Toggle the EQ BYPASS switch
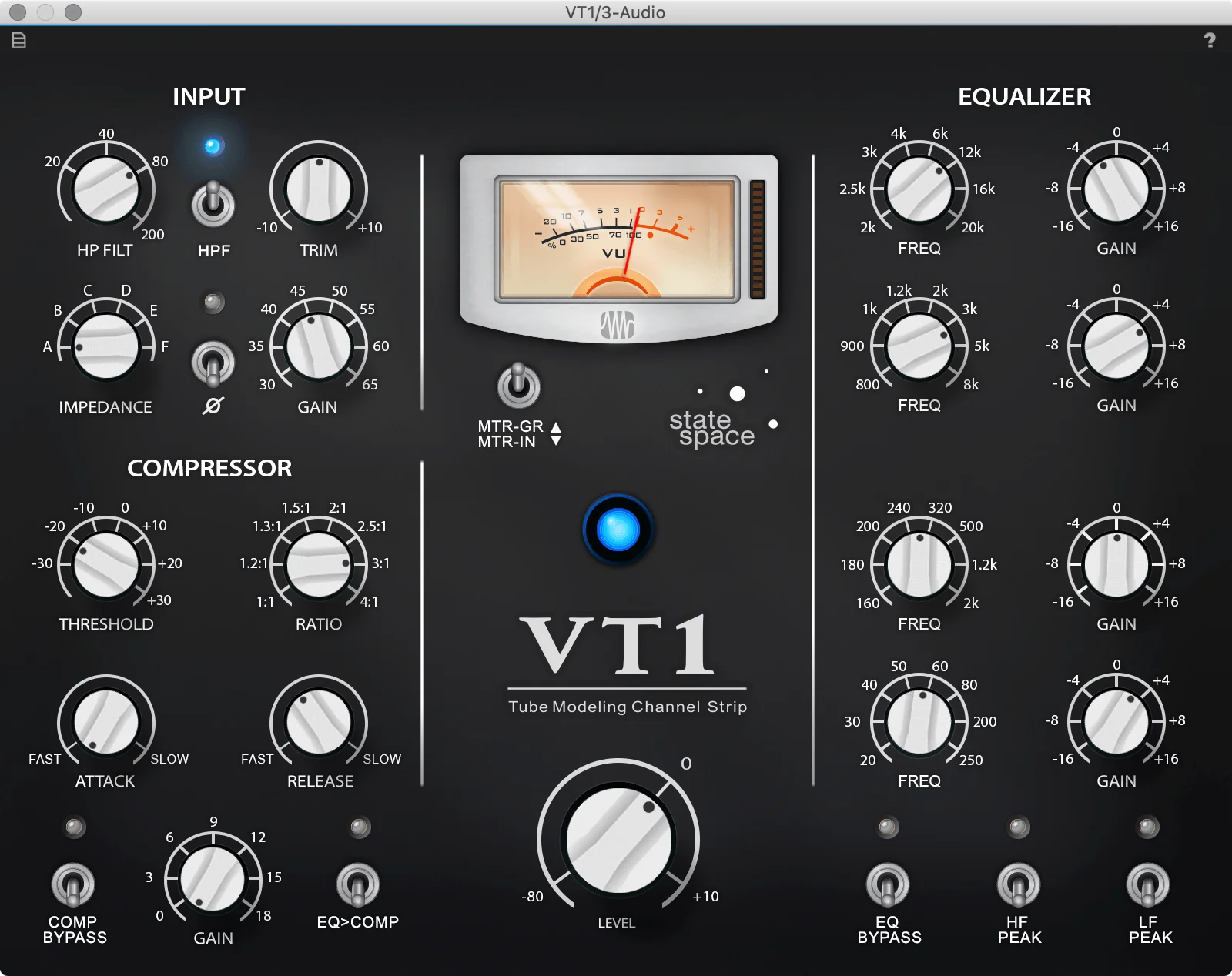The height and width of the screenshot is (976, 1232). 888,885
